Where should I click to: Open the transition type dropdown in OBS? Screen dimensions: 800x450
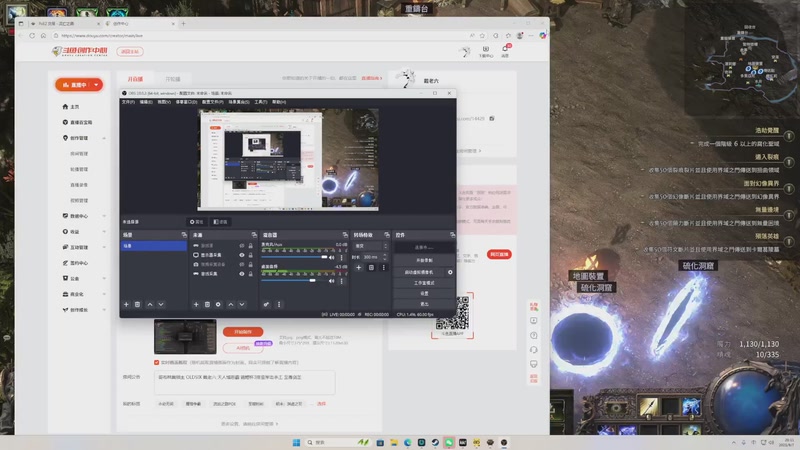coord(370,246)
